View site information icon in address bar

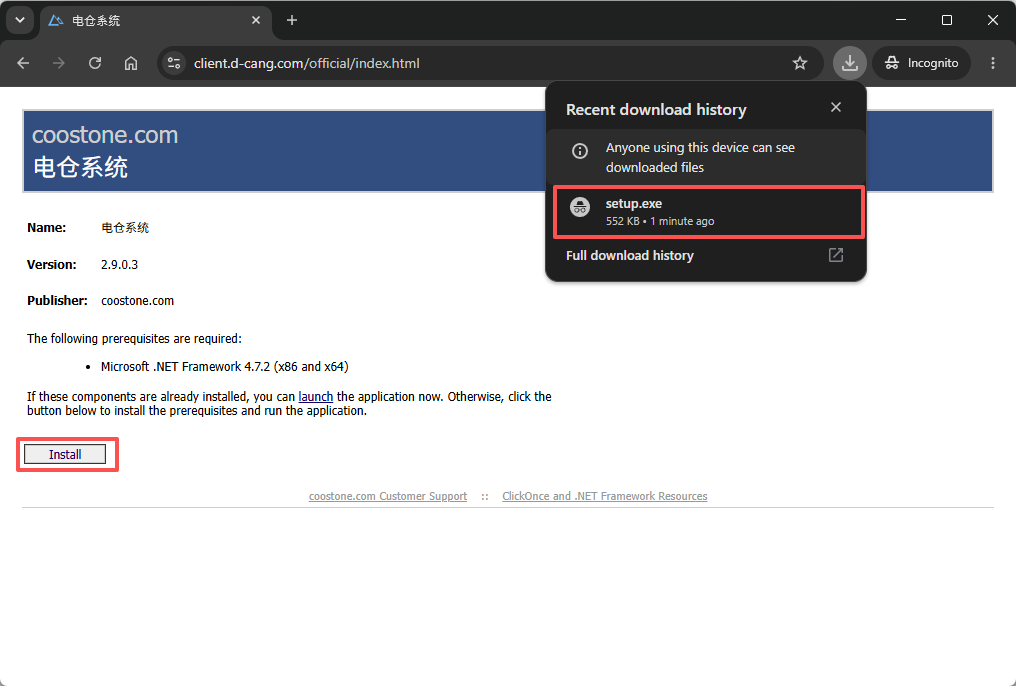174,63
